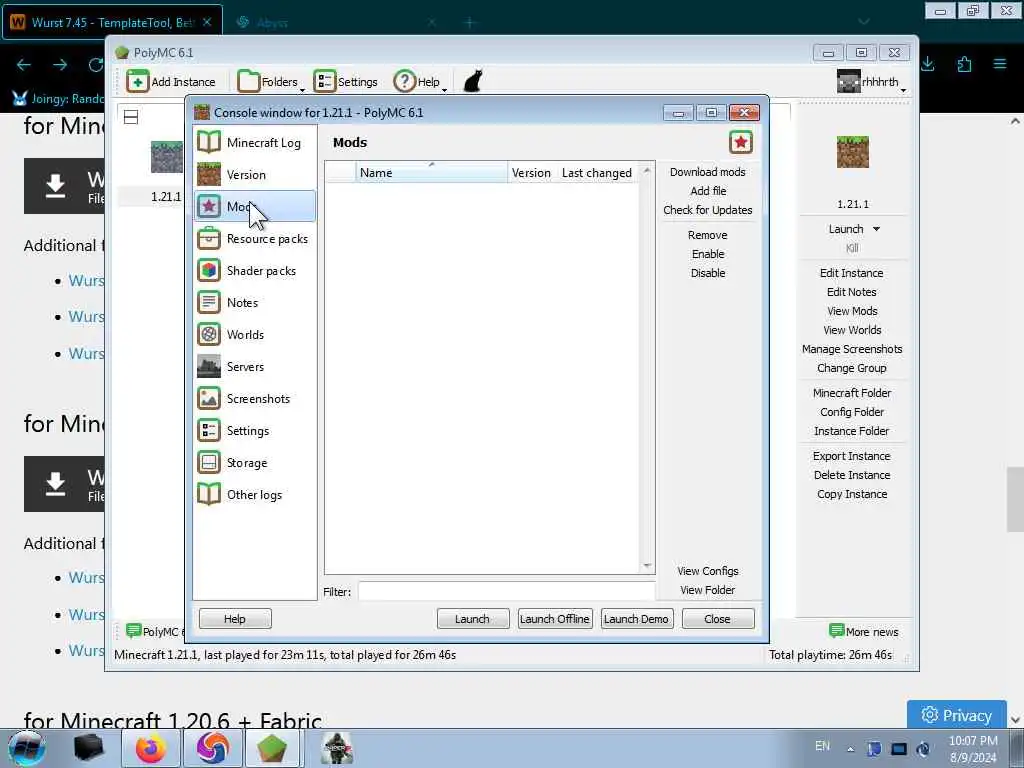Click the Help button in console window
Viewport: 1024px width, 768px height.
tap(234, 618)
